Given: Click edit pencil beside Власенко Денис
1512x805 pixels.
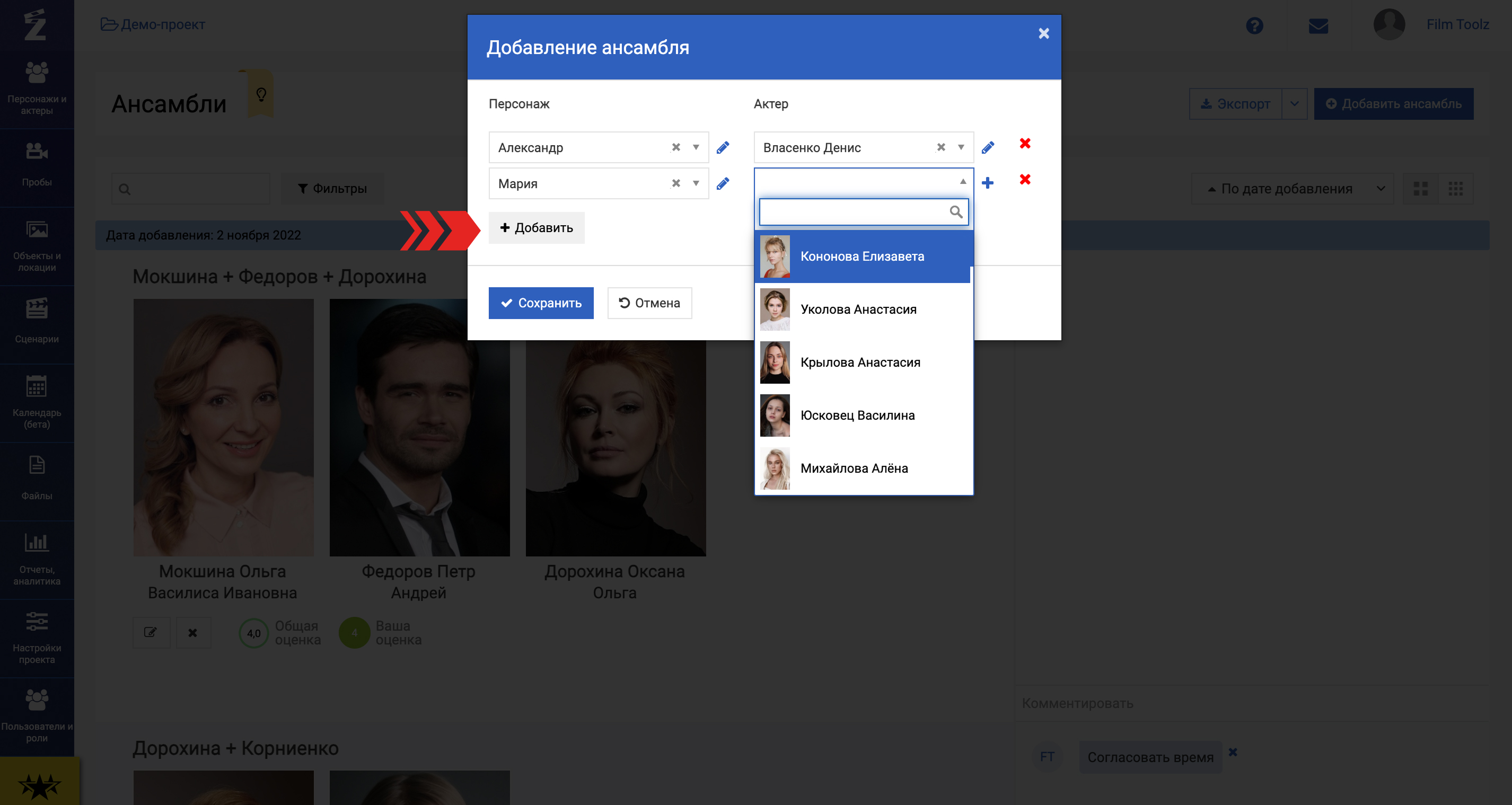Looking at the screenshot, I should click(x=987, y=147).
